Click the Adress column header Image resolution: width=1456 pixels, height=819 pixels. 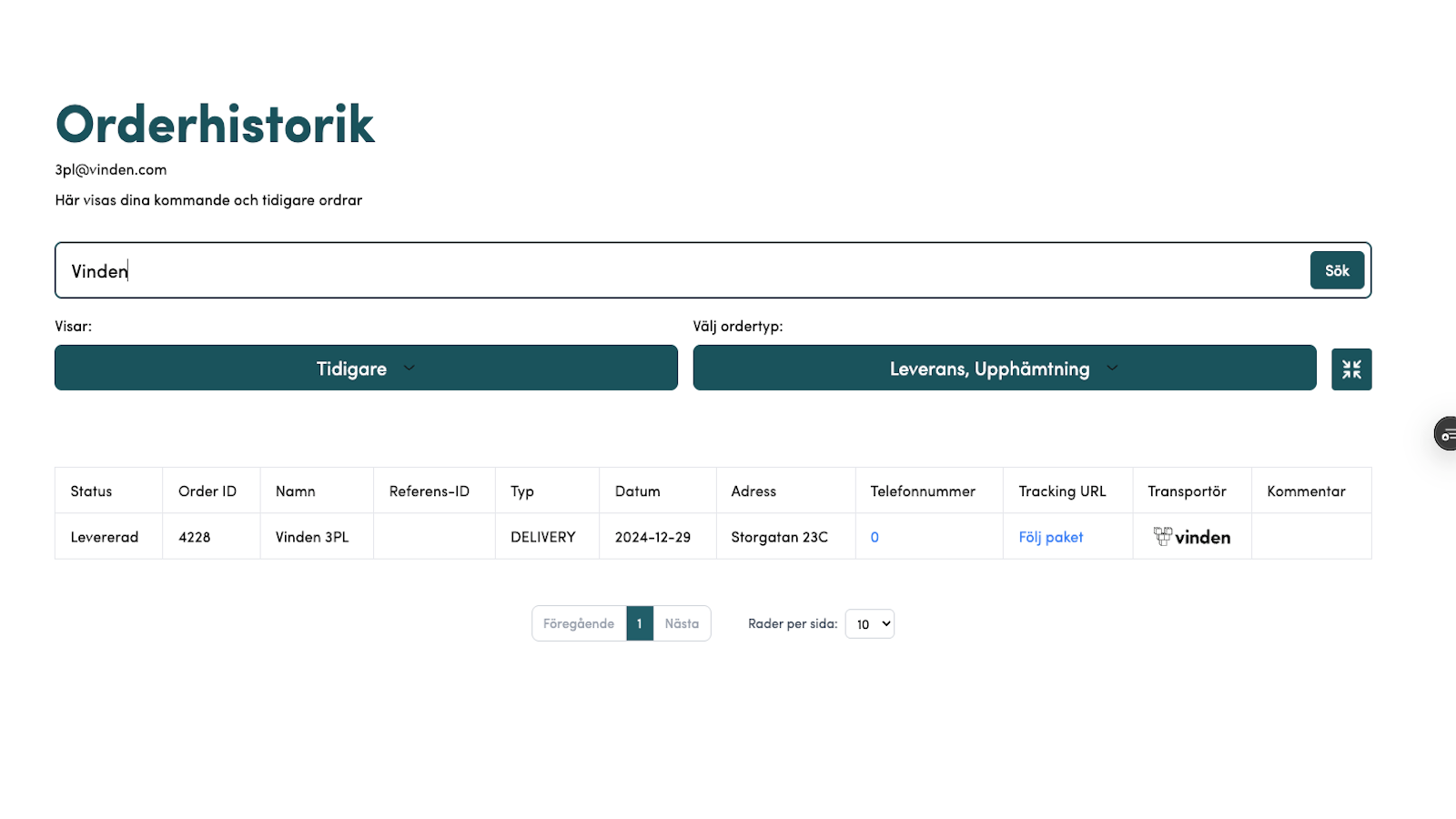(785, 490)
